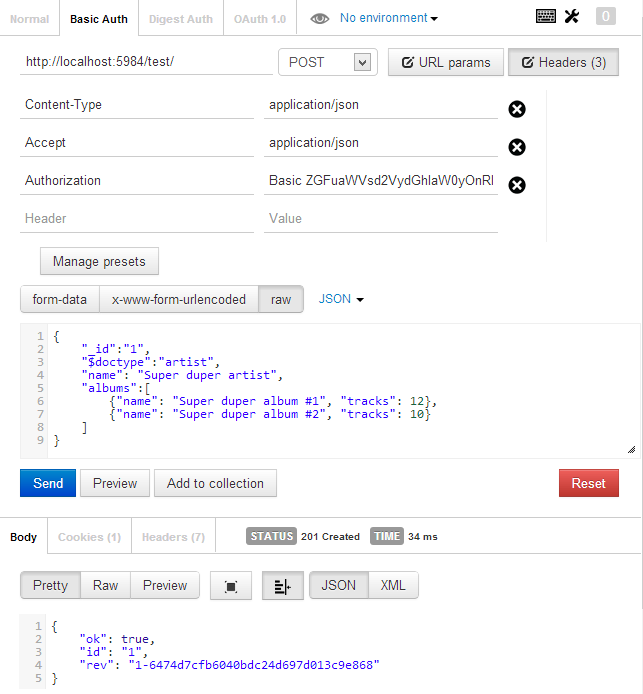Toggle line wrap icon in response toolbar
Viewport: 643px width, 694px height.
coord(283,586)
